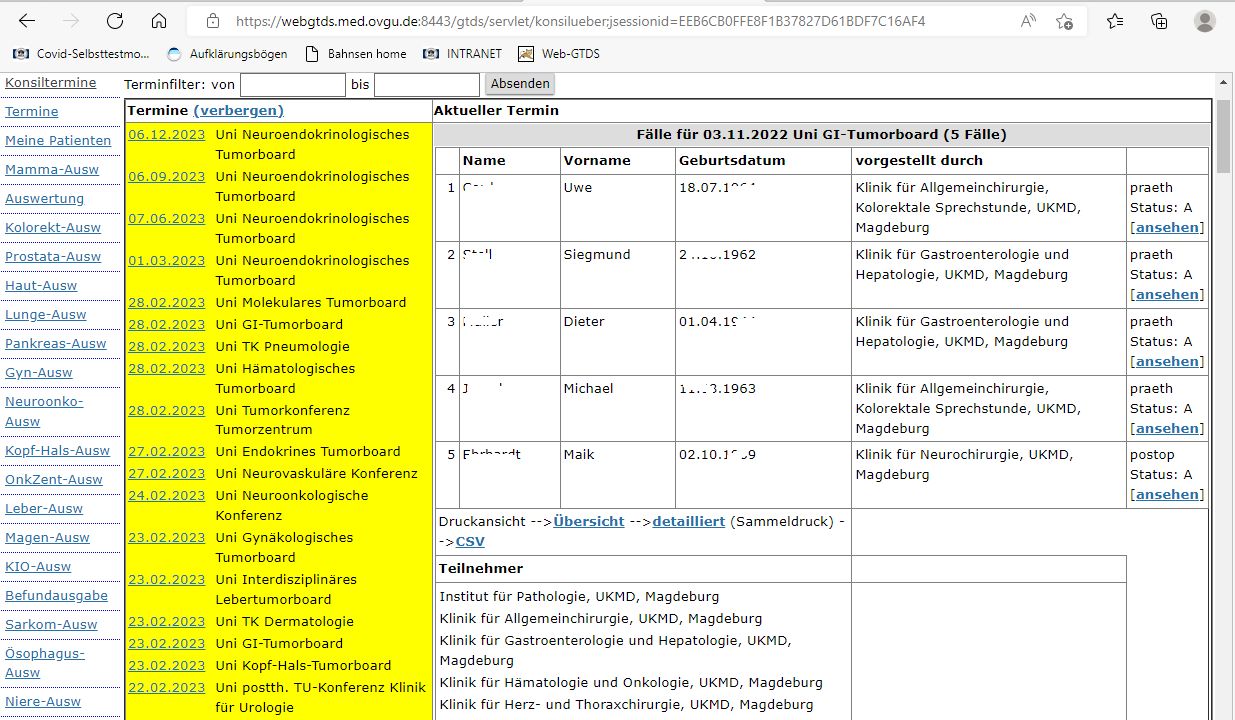Image resolution: width=1235 pixels, height=720 pixels.
Task: Open ansehen link for patient Siegmund
Action: (1167, 294)
